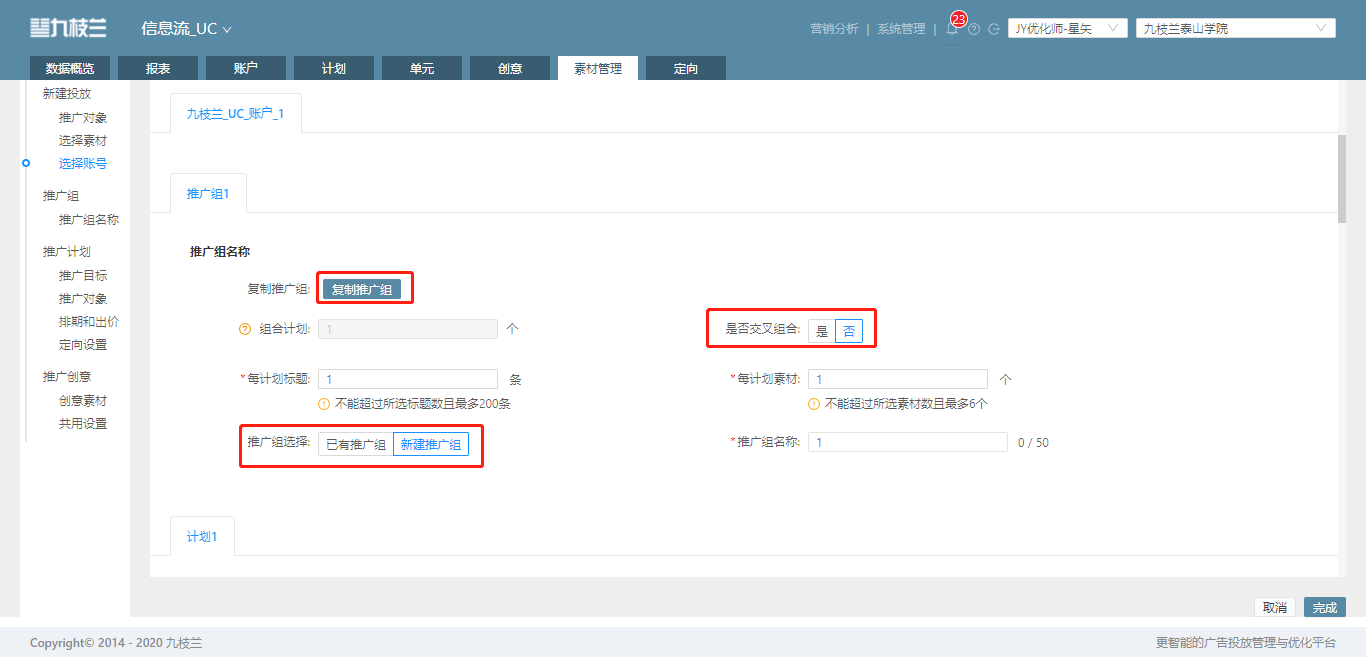Select 是 for 是否交叉组合
Viewport: 1366px width, 657px height.
pos(822,331)
